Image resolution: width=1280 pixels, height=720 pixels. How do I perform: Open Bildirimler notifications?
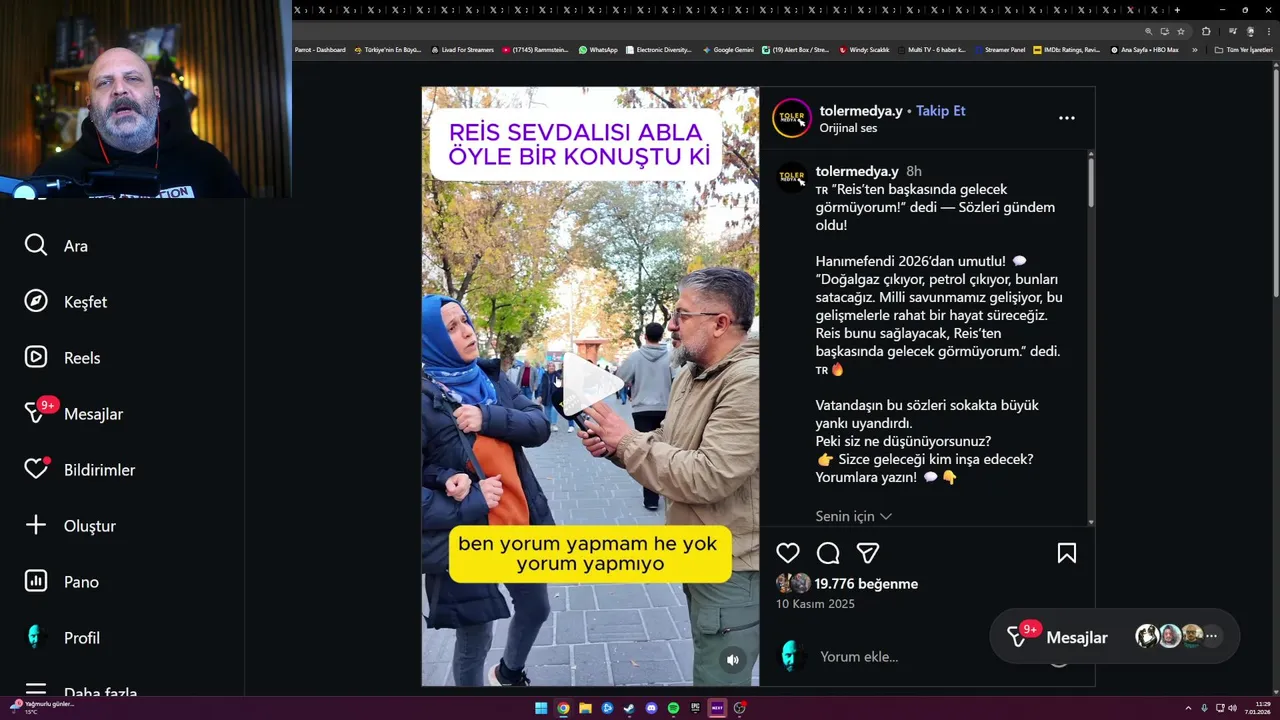click(80, 469)
